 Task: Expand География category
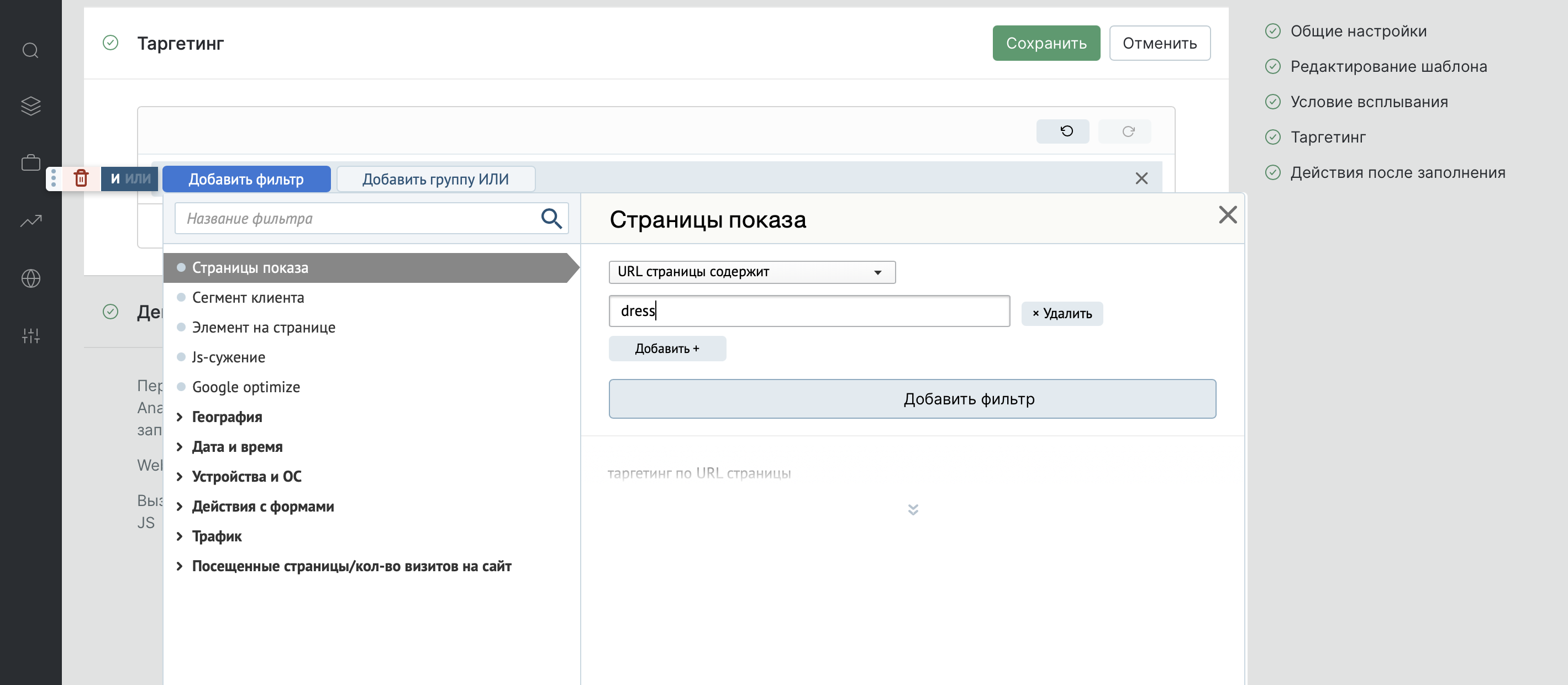(x=227, y=417)
